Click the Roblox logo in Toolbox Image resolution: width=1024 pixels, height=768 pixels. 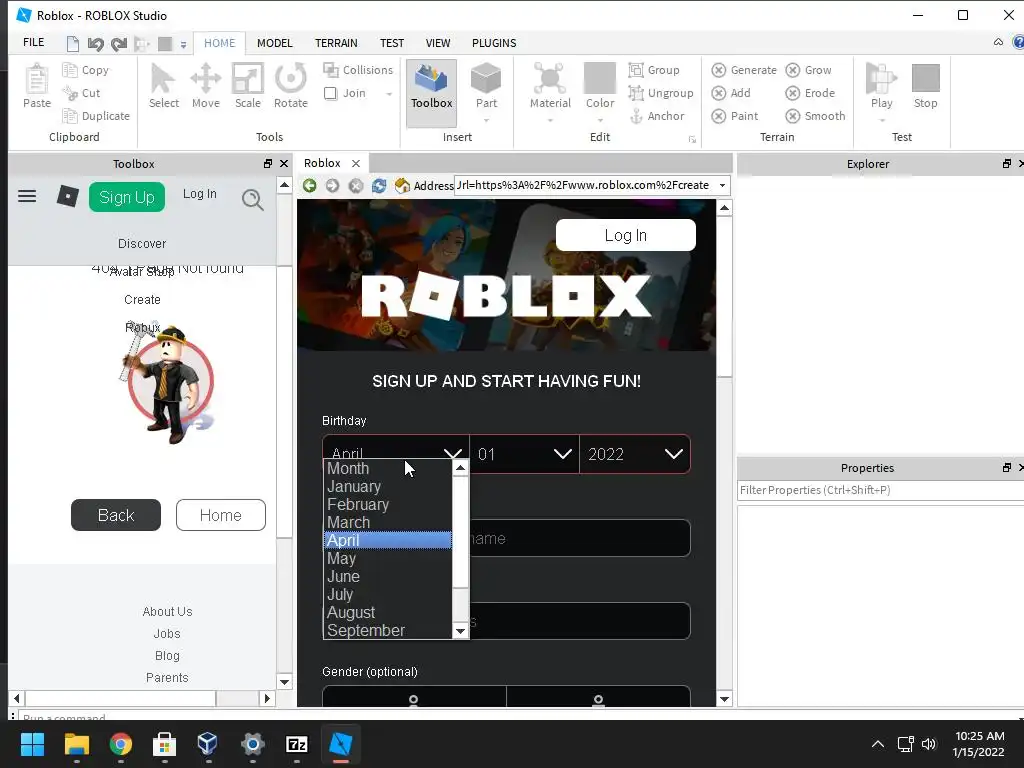(x=67, y=196)
